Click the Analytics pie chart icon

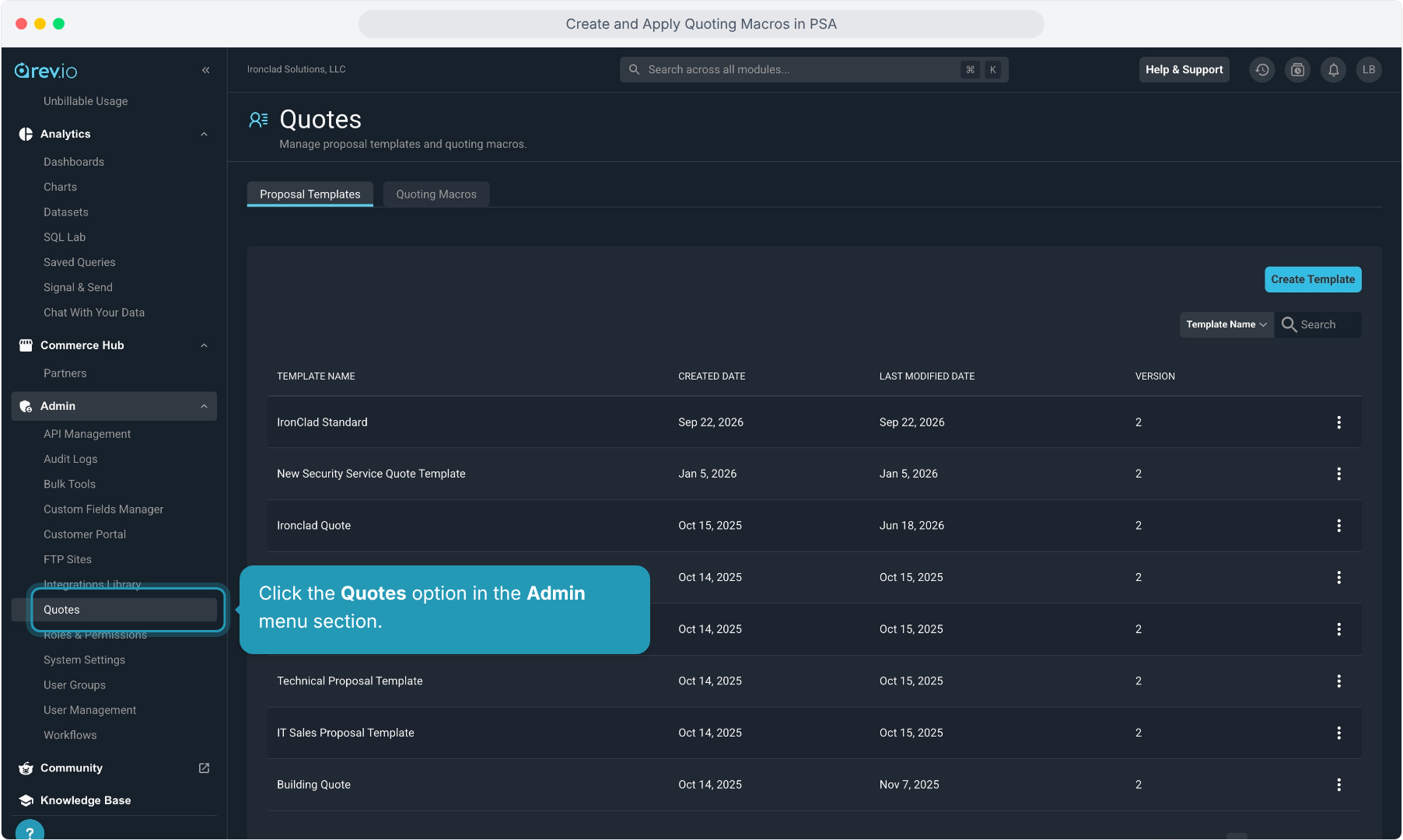pyautogui.click(x=26, y=134)
